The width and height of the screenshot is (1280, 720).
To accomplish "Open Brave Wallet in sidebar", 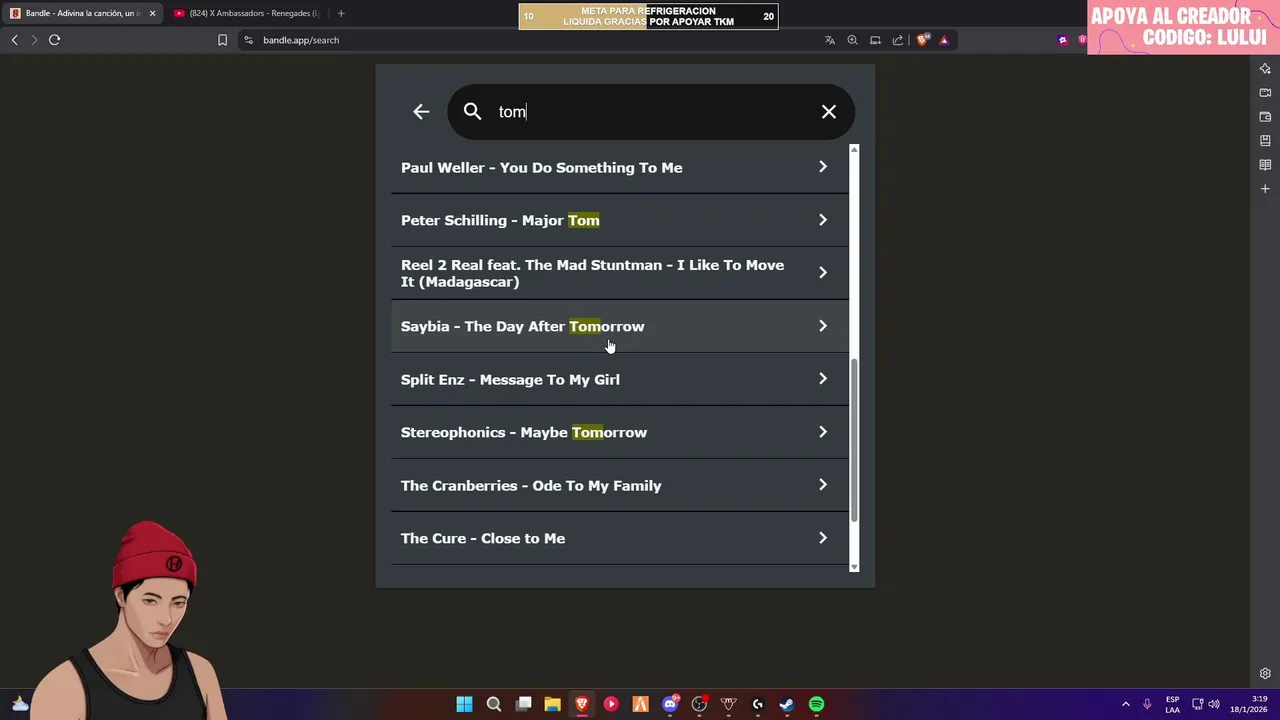I will pos(1265,116).
